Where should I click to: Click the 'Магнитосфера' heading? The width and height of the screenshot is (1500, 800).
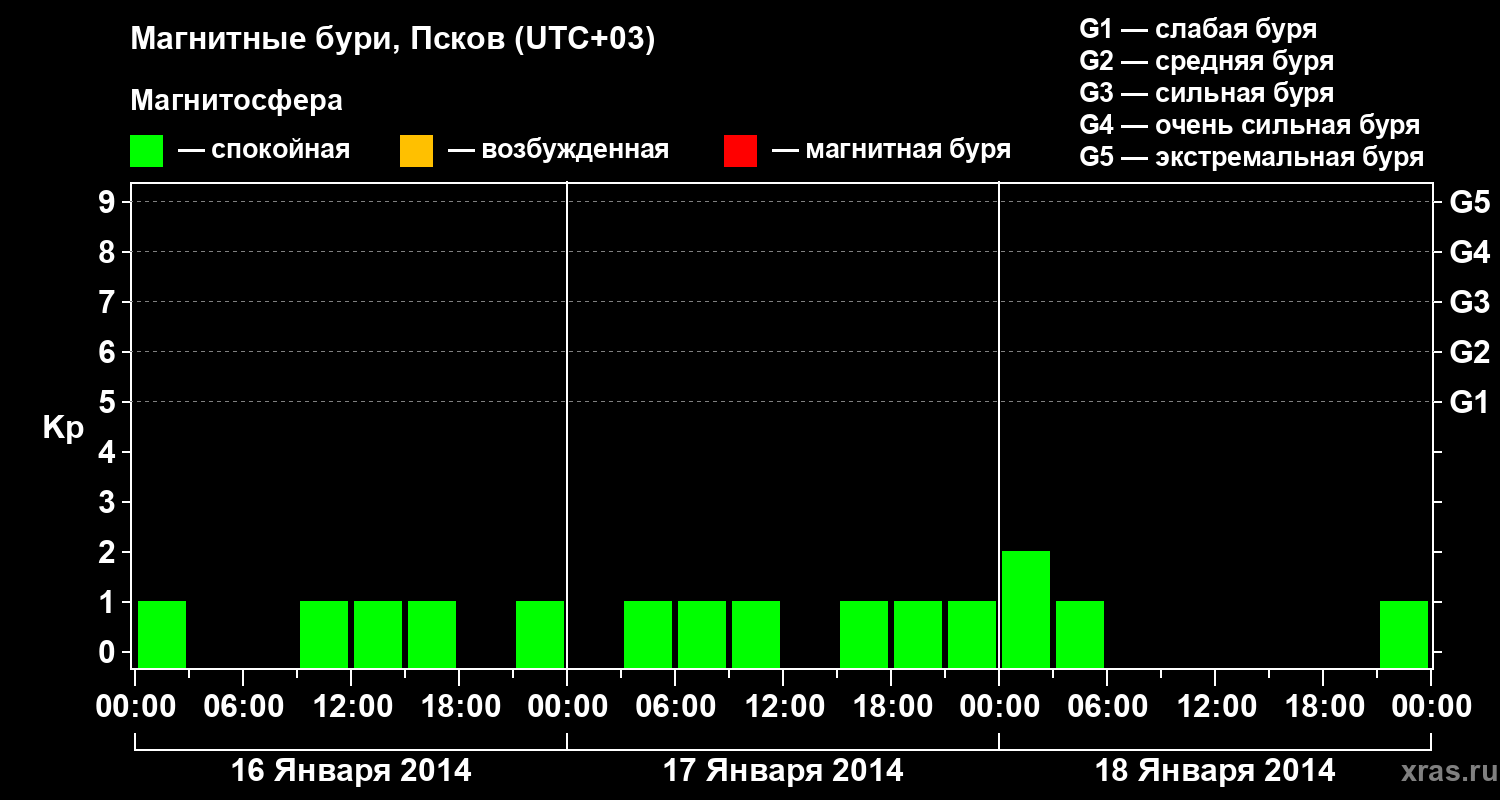point(237,101)
